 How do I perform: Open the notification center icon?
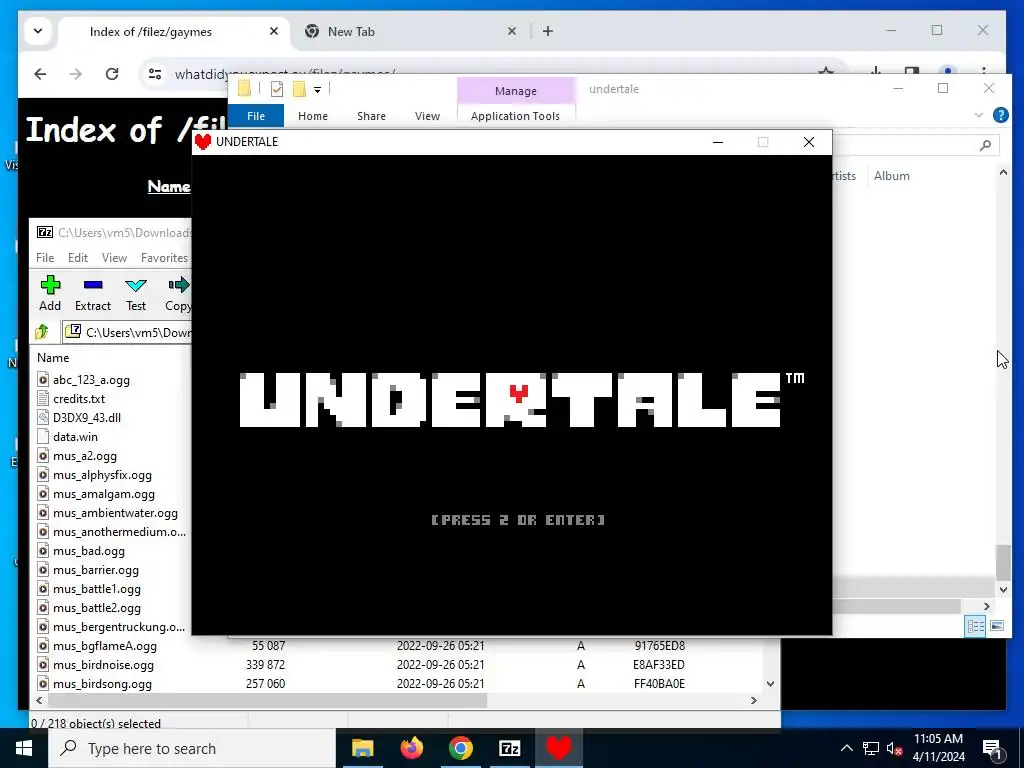992,749
